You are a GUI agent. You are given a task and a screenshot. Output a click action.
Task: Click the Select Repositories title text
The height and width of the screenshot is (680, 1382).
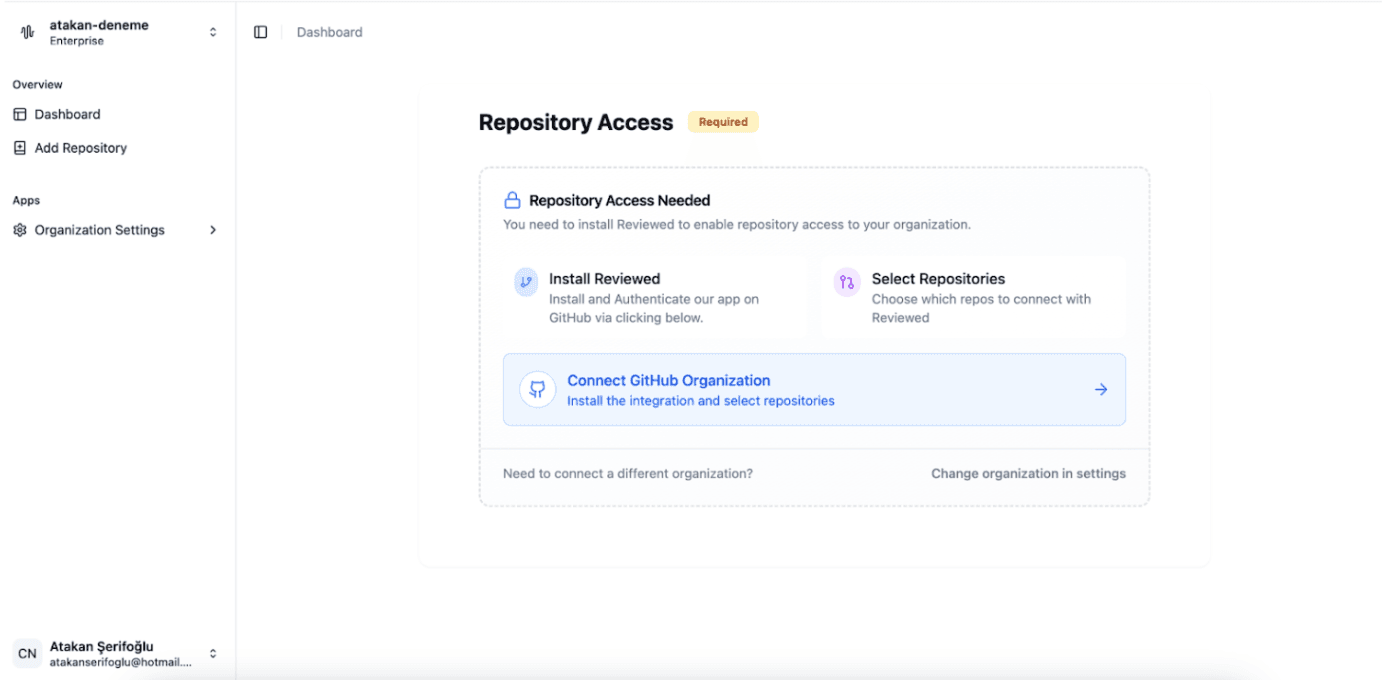[x=938, y=279]
